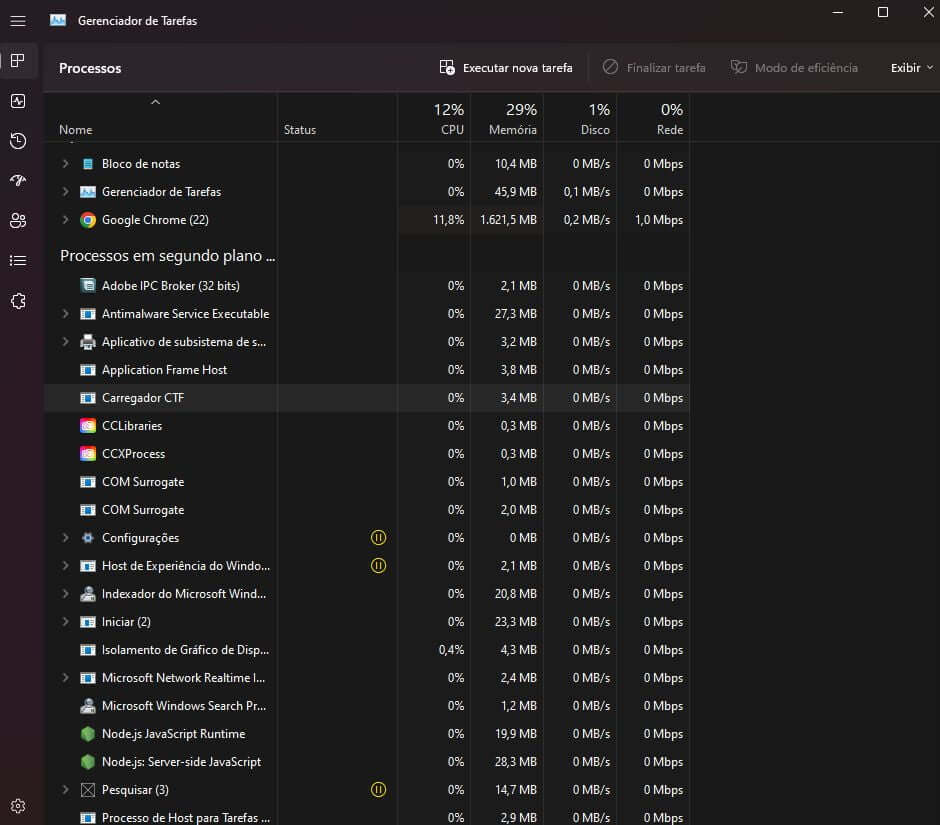Open Task Manager settings gear
Screen dimensions: 940x825
pos(18,805)
